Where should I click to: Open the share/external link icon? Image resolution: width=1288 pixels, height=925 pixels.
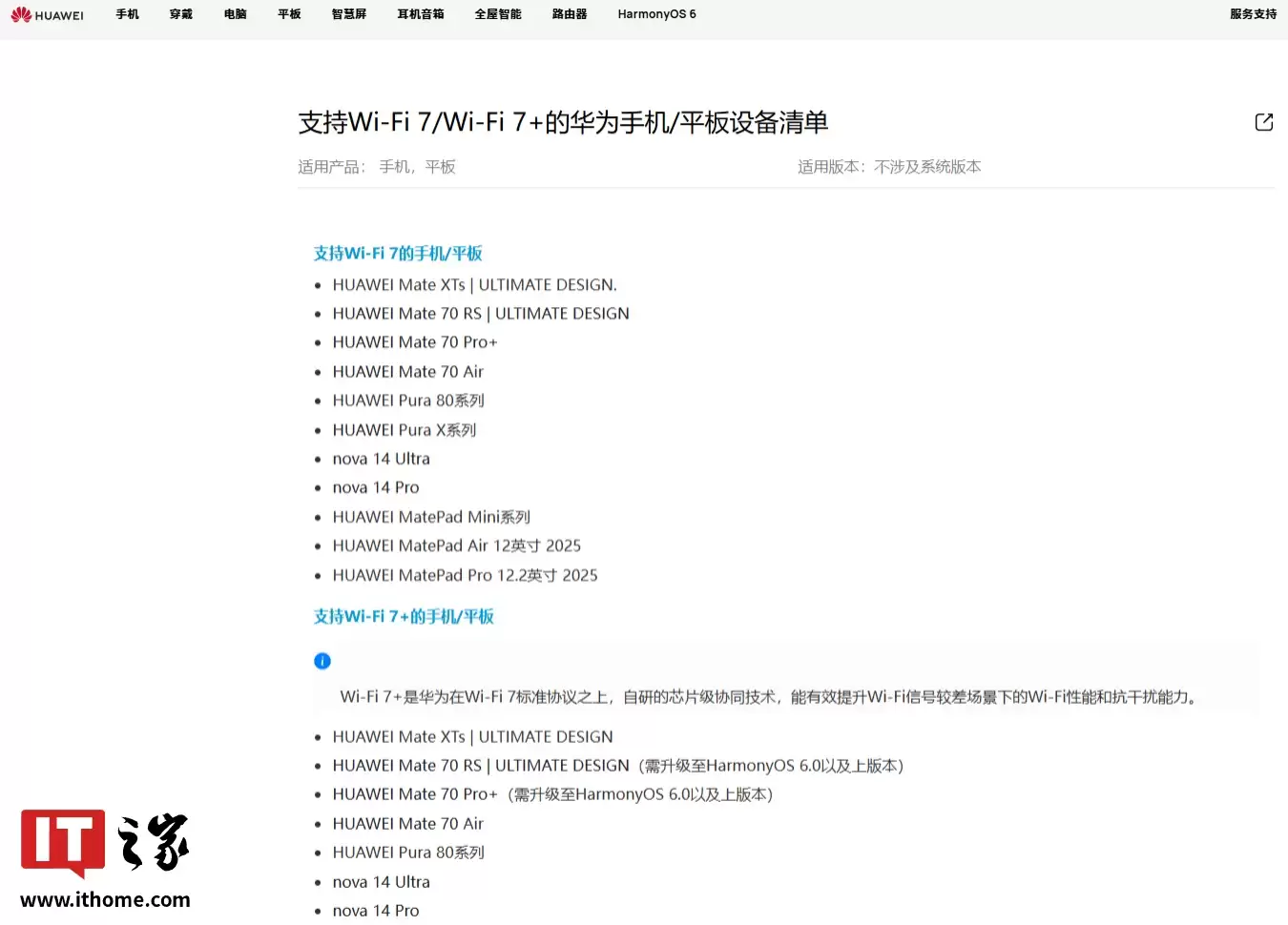[x=1263, y=122]
